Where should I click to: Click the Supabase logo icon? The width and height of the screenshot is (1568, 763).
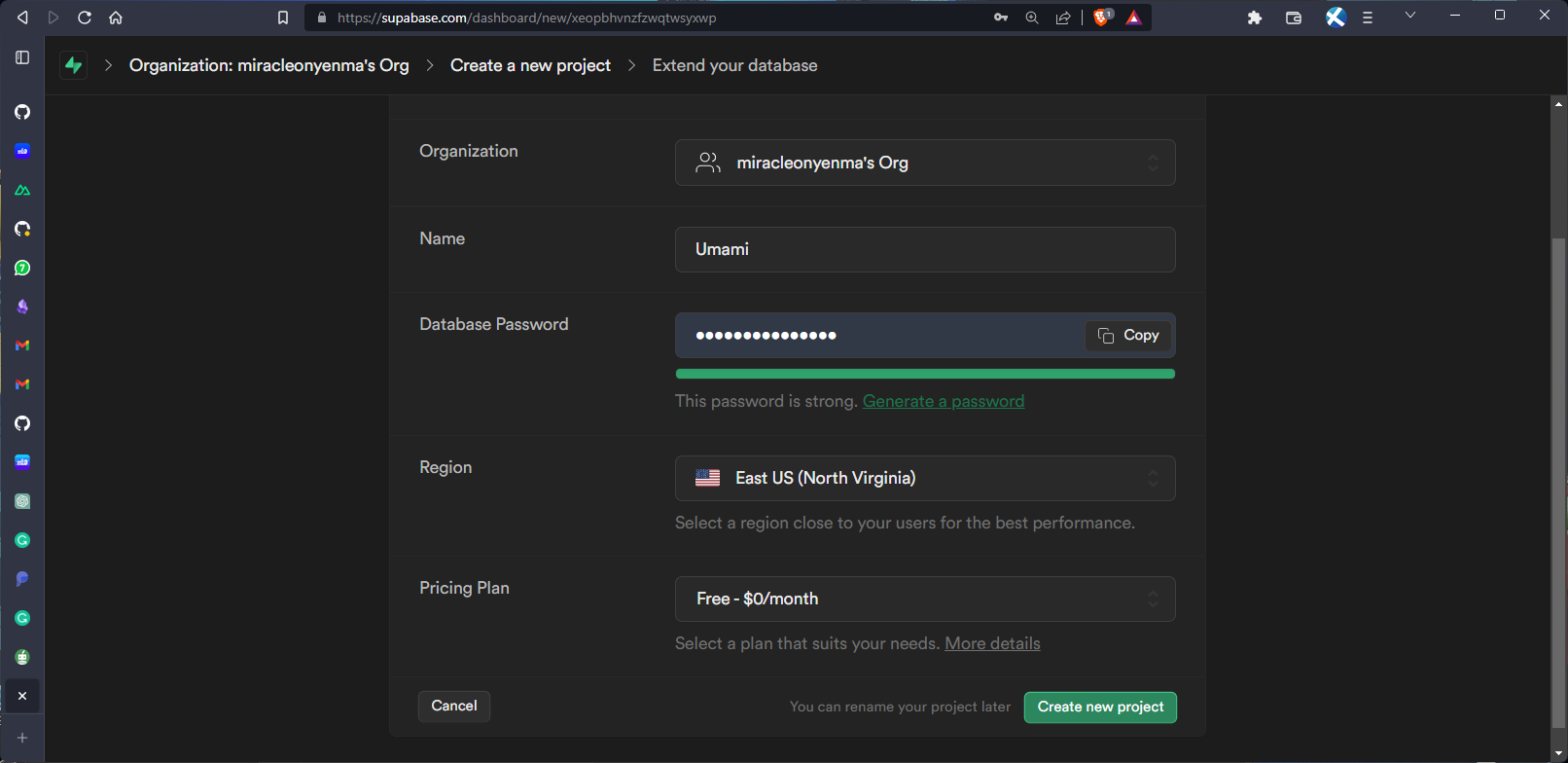click(73, 65)
